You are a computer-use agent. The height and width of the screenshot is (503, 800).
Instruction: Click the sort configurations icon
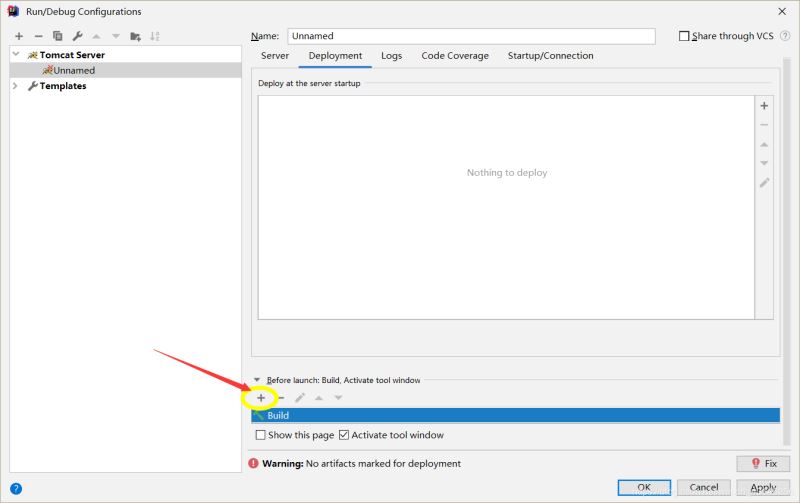[x=155, y=36]
